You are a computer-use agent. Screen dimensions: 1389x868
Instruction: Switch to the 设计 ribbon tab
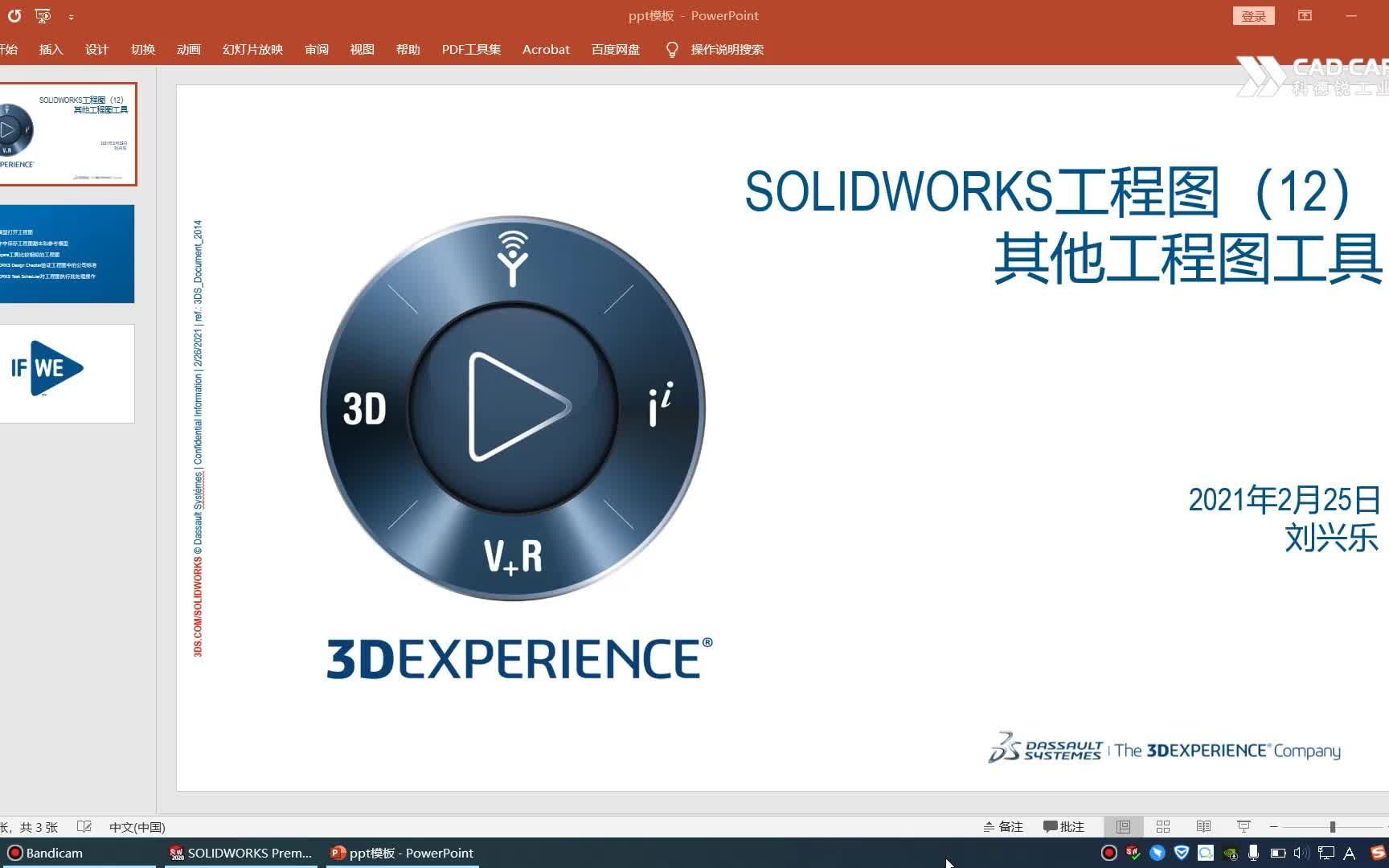pyautogui.click(x=96, y=49)
